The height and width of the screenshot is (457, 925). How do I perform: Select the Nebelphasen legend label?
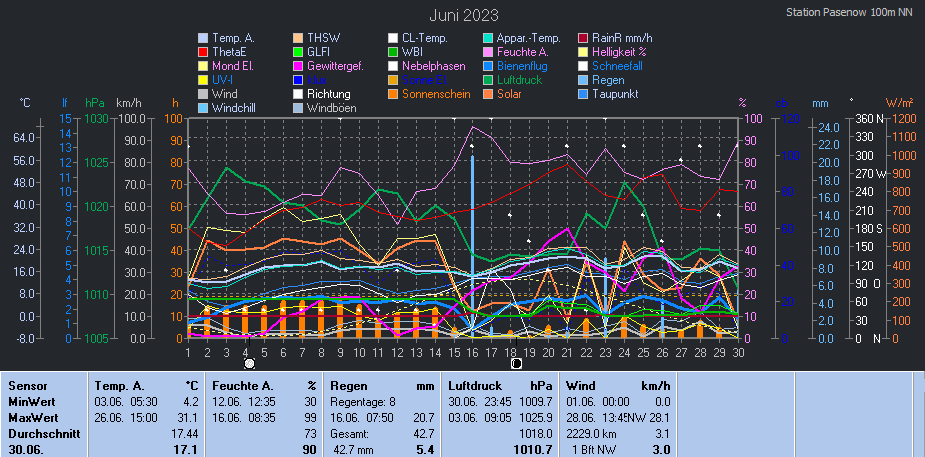434,66
